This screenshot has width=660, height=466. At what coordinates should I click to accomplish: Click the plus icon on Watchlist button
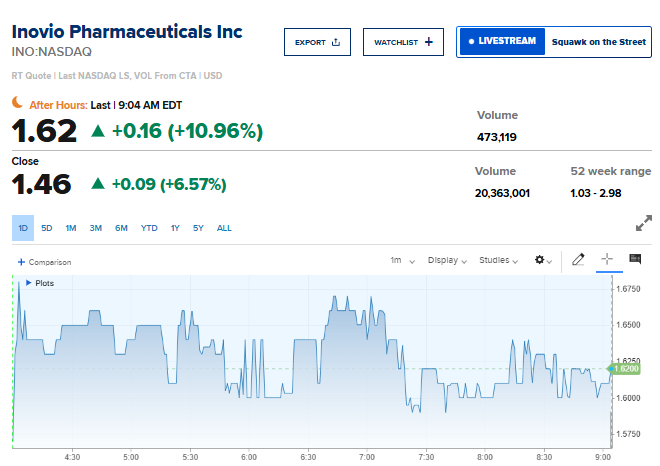click(x=428, y=42)
